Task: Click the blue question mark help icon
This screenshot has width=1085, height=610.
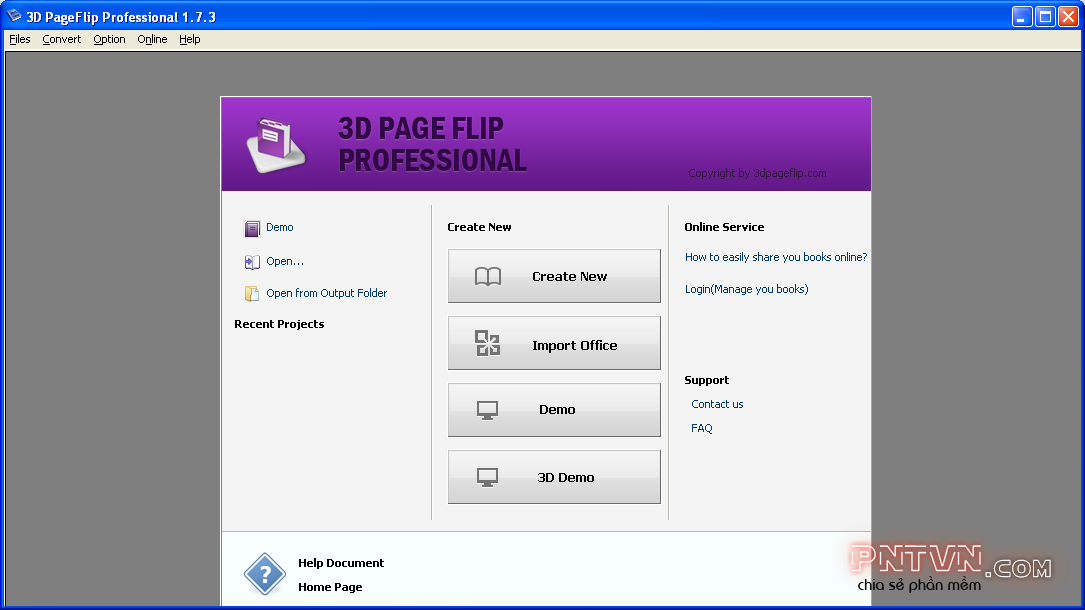Action: coord(264,574)
